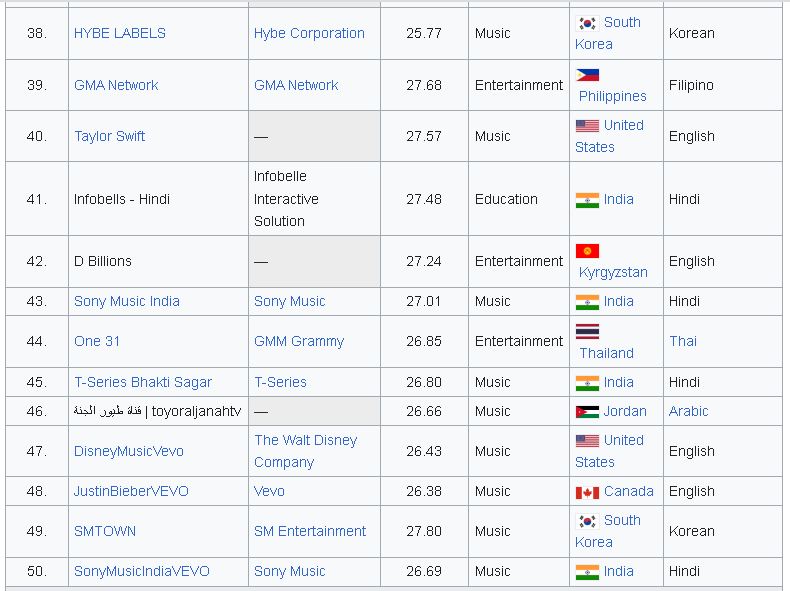Image resolution: width=790 pixels, height=591 pixels.
Task: Select the 27.80 subscriber count cell
Action: tap(424, 531)
